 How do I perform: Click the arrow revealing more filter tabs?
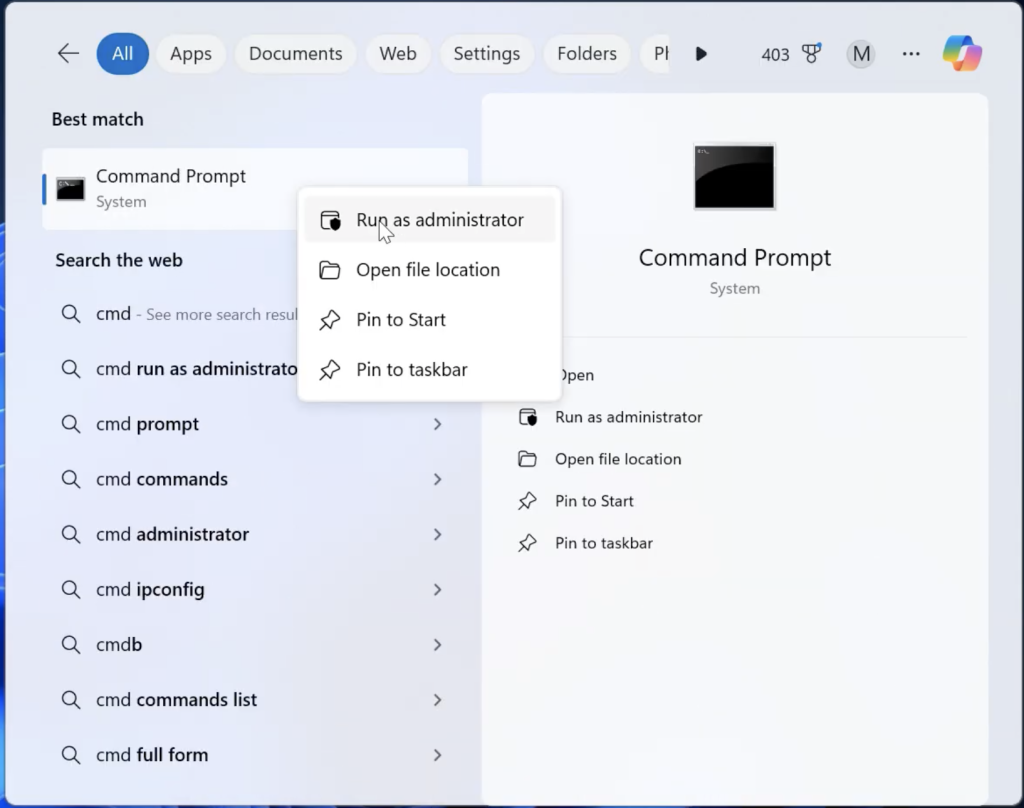click(701, 54)
